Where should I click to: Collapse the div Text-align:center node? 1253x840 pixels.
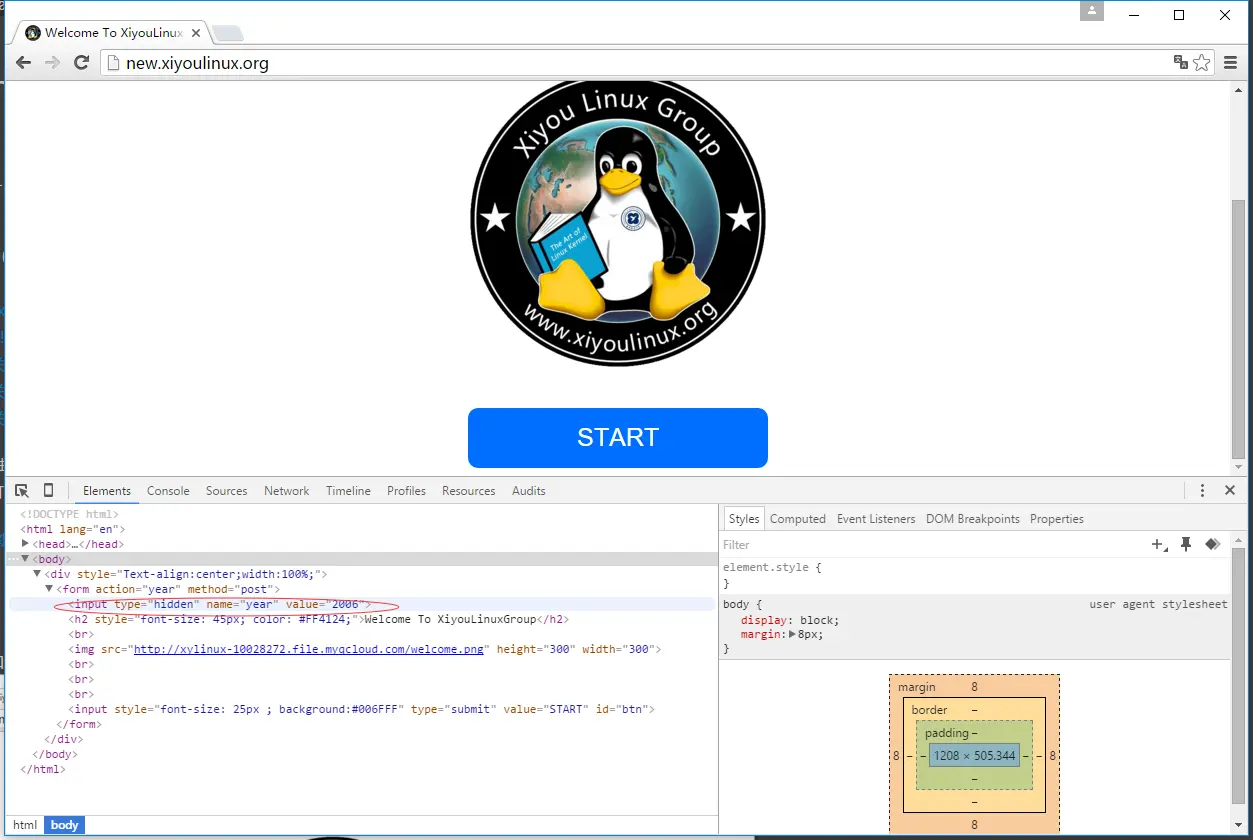[38, 574]
